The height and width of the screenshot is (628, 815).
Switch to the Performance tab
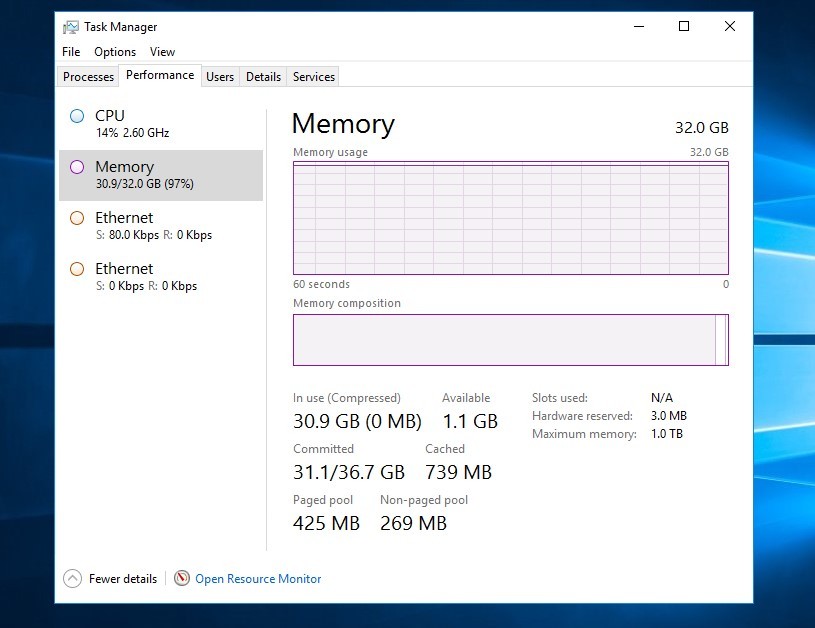point(160,75)
